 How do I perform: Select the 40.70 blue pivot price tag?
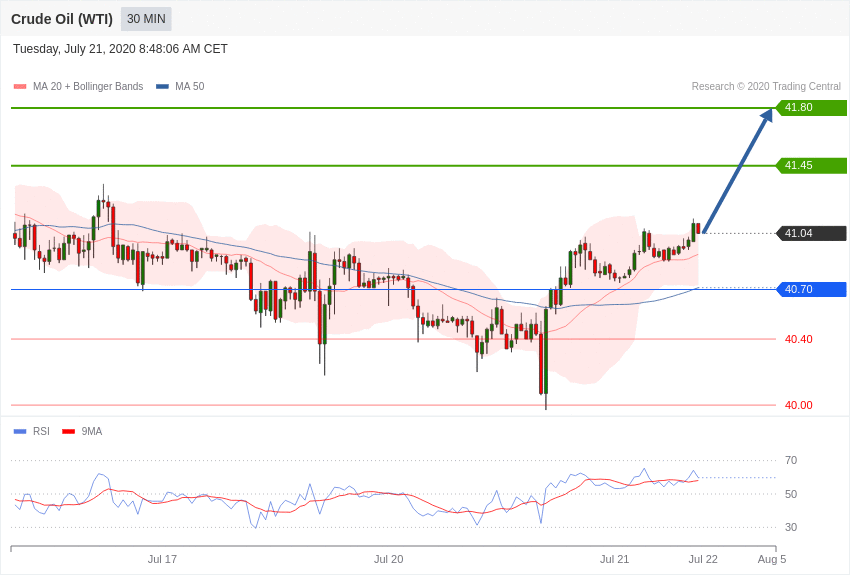(x=811, y=289)
